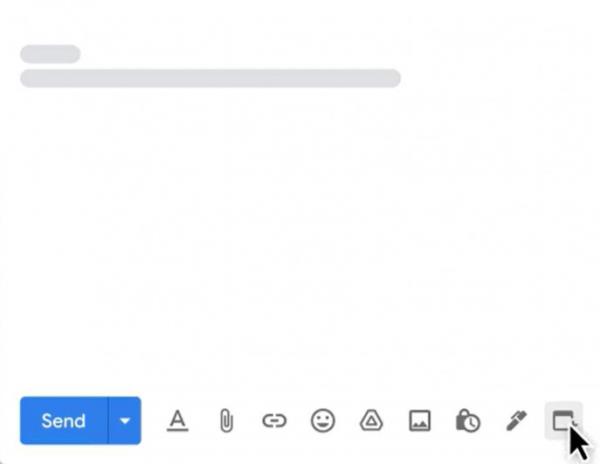Select the layout window icon under the cursor
Screen dimensions: 600x464
tap(564, 421)
